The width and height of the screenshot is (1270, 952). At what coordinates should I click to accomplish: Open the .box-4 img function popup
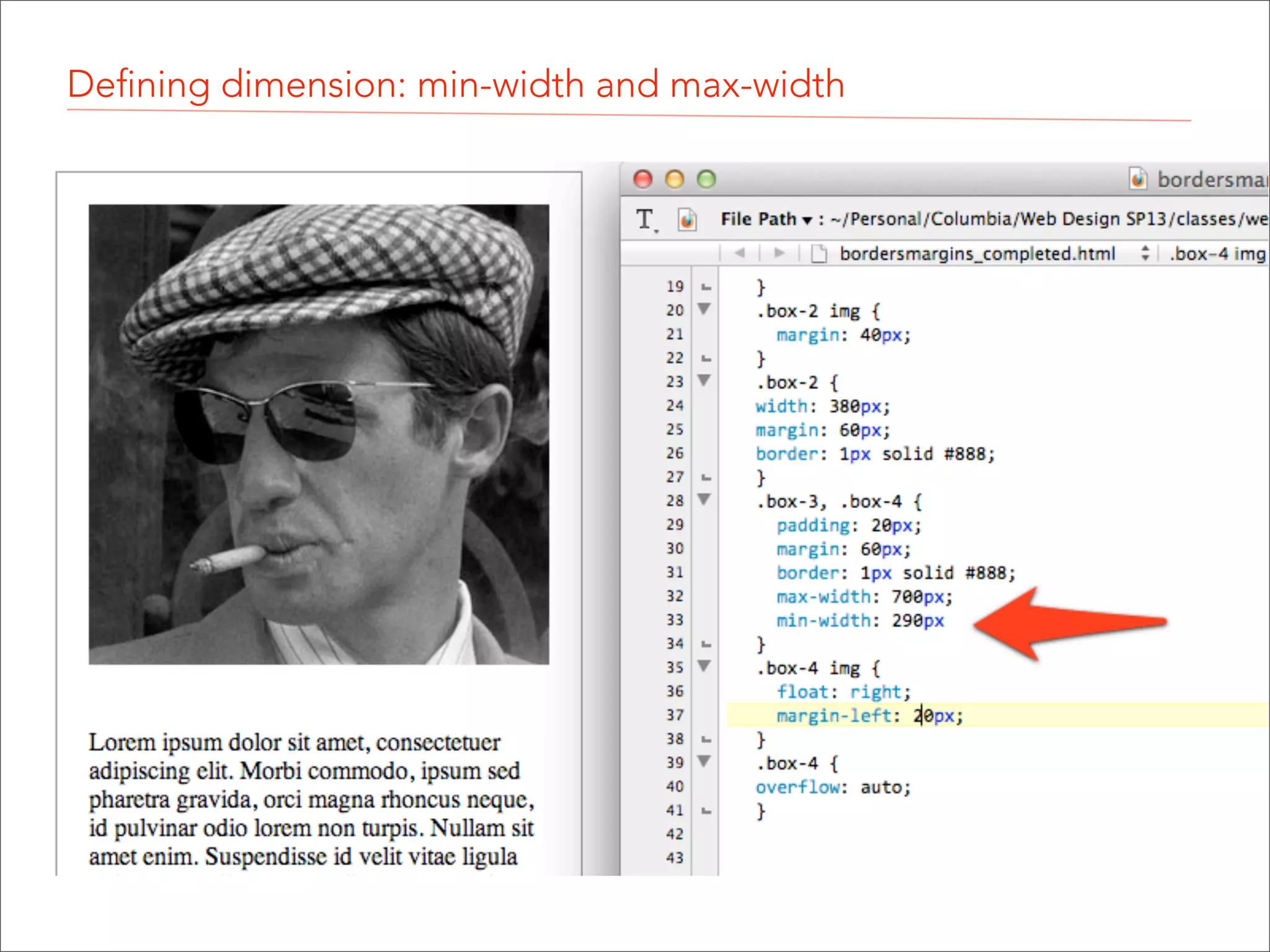pyautogui.click(x=1217, y=253)
